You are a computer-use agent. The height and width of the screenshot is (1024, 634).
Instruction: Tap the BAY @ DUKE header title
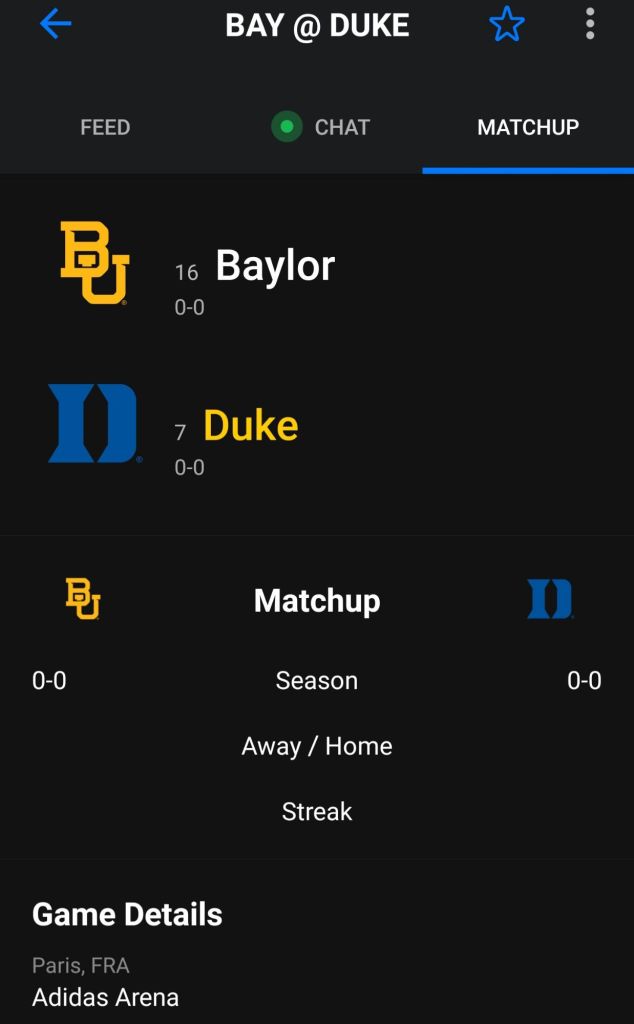(317, 25)
